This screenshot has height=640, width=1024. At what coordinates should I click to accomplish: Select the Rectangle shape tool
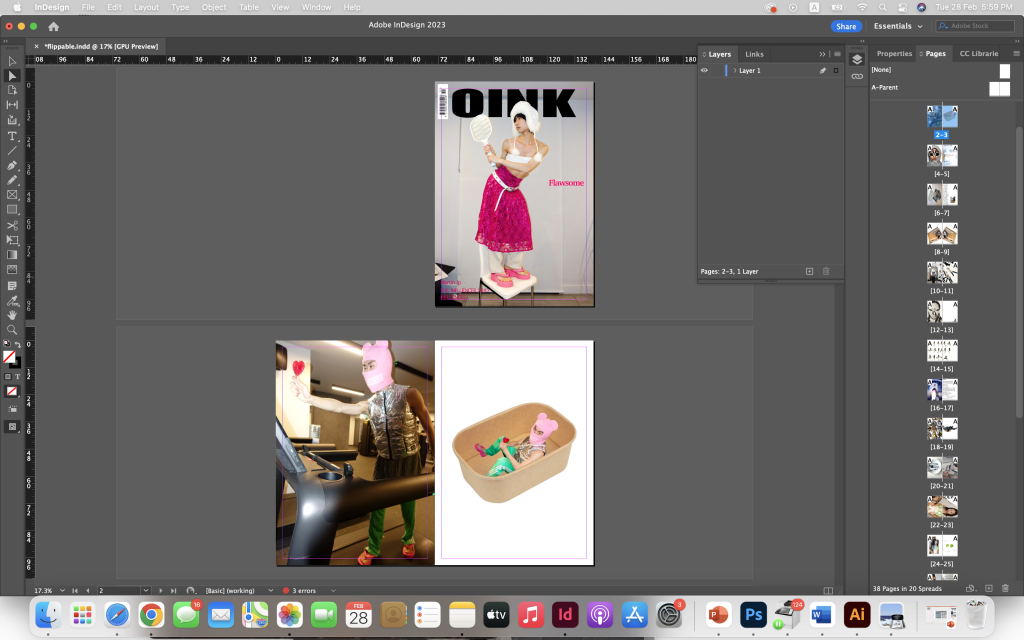(x=12, y=210)
